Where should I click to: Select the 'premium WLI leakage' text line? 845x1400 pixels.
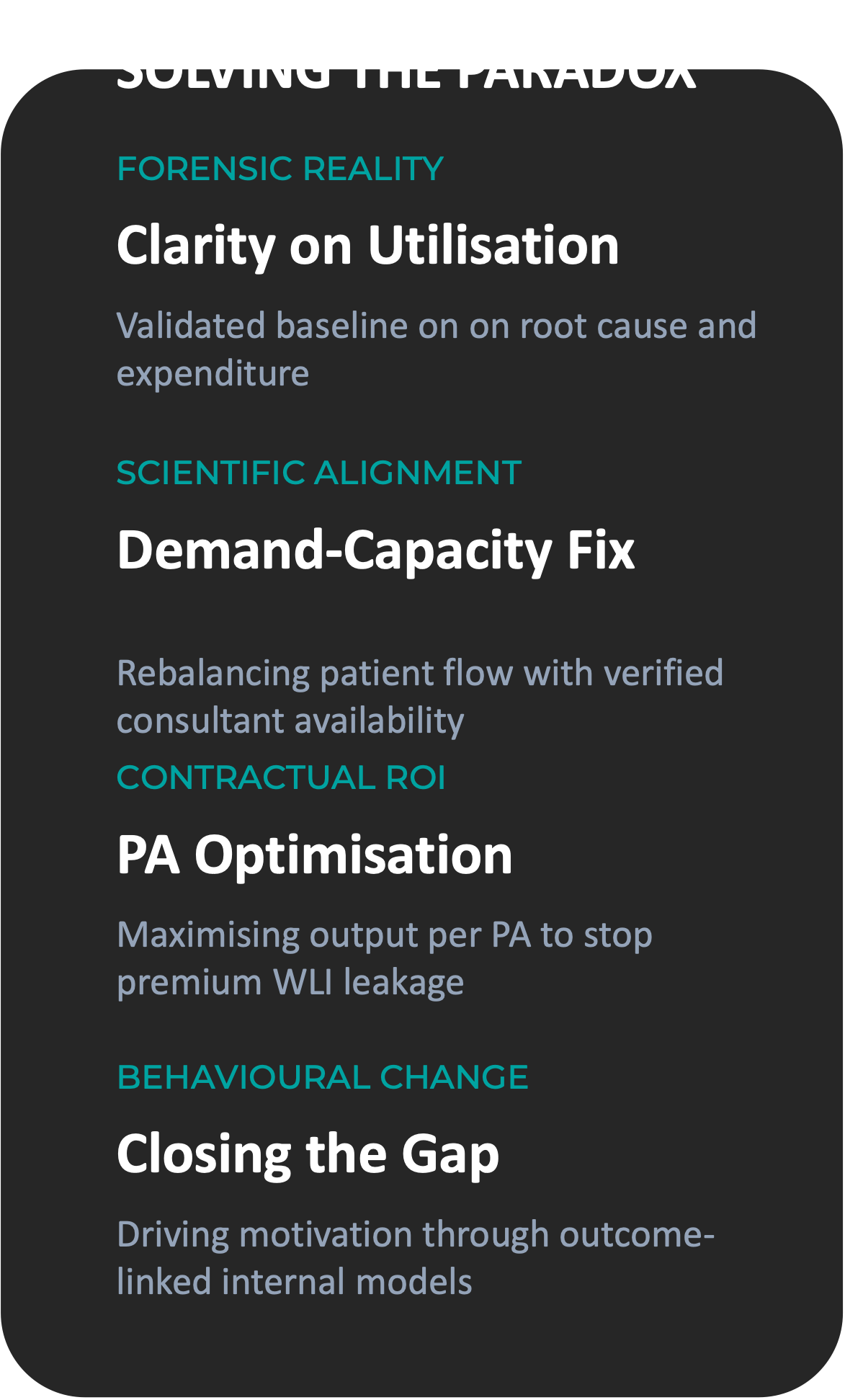pos(290,982)
